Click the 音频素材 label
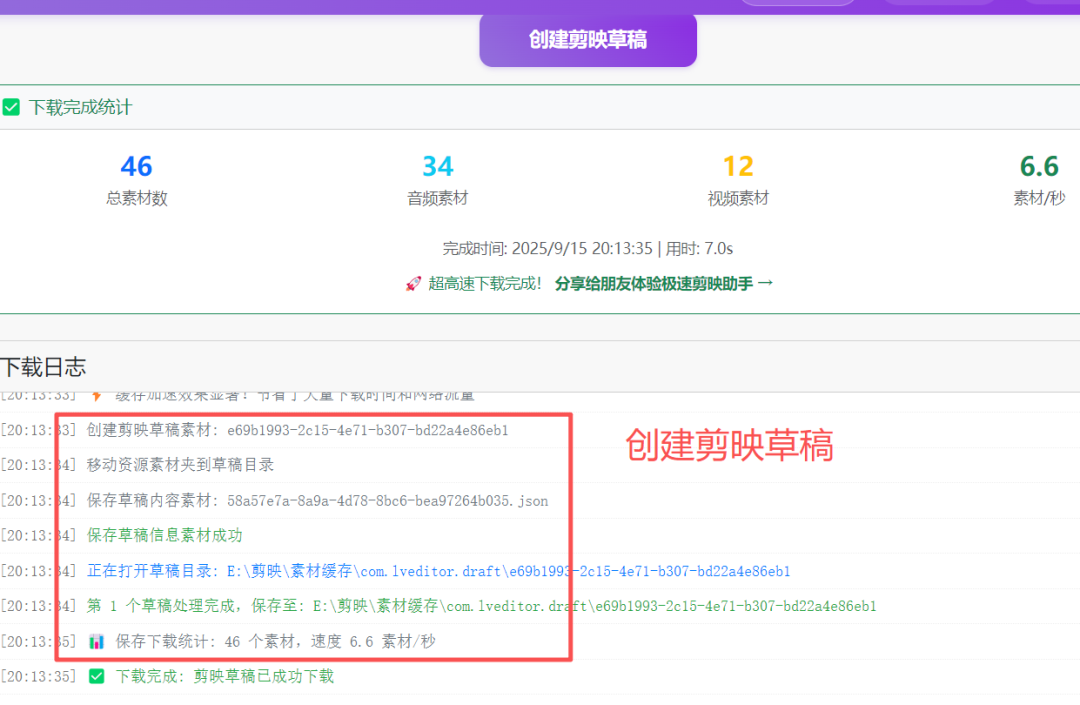 [437, 198]
